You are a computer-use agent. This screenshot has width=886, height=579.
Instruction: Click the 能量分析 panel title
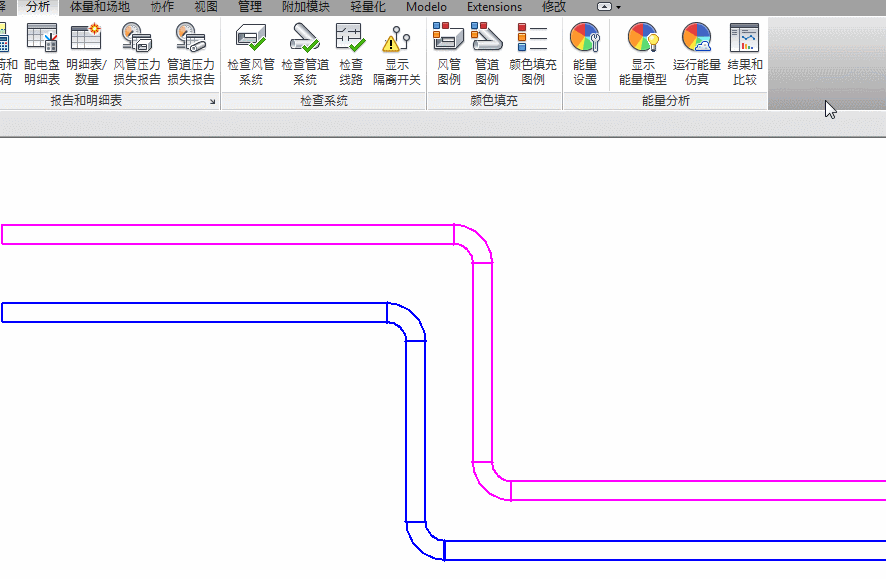666,101
